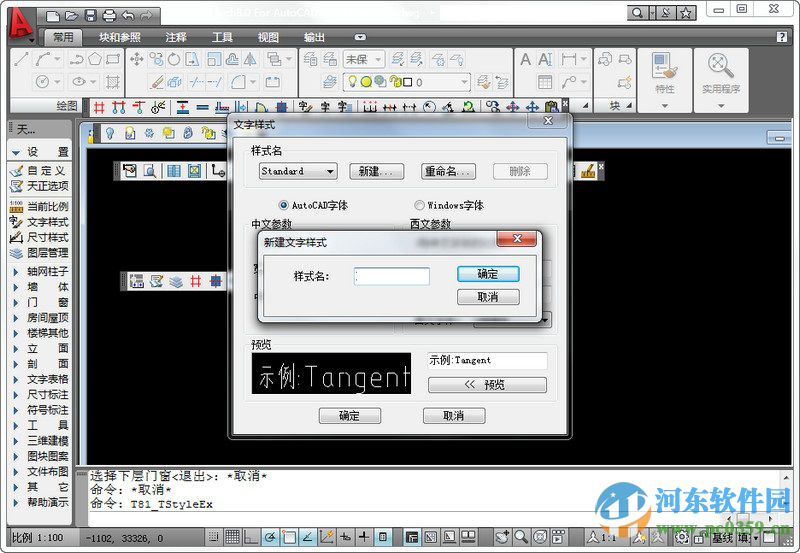The height and width of the screenshot is (553, 800).
Task: Switch to the 输出 ribbon tab
Action: (314, 37)
